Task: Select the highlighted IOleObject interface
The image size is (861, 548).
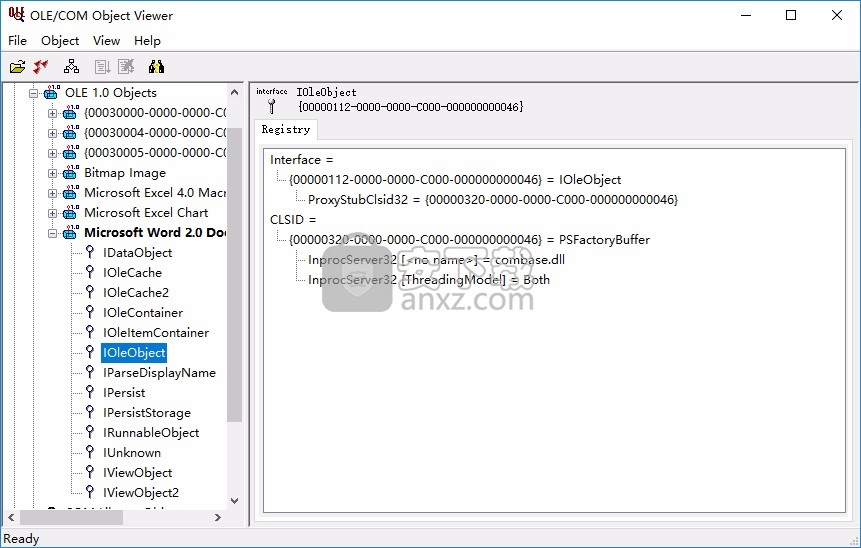Action: point(134,353)
